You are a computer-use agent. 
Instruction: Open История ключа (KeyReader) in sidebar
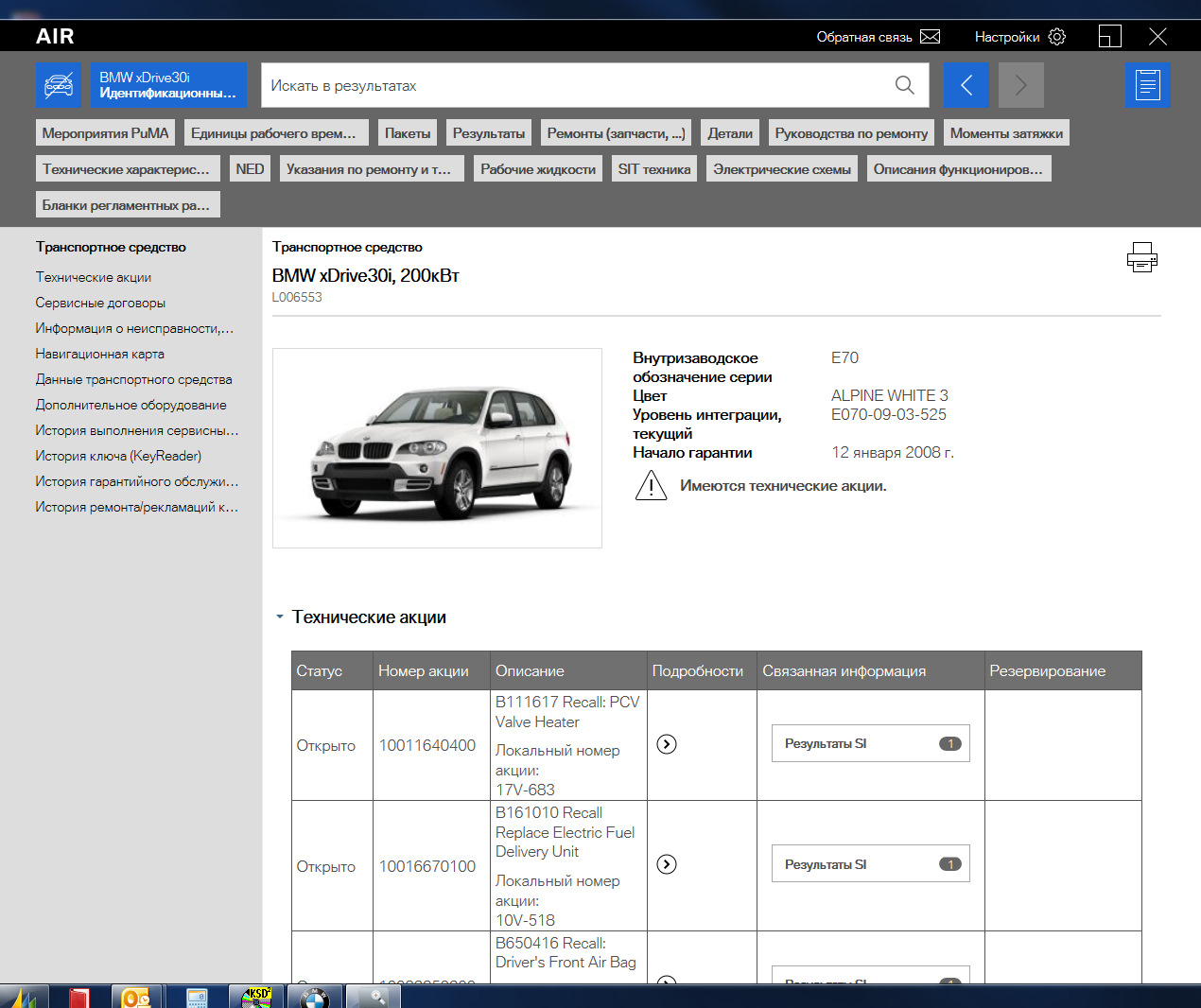(x=118, y=456)
